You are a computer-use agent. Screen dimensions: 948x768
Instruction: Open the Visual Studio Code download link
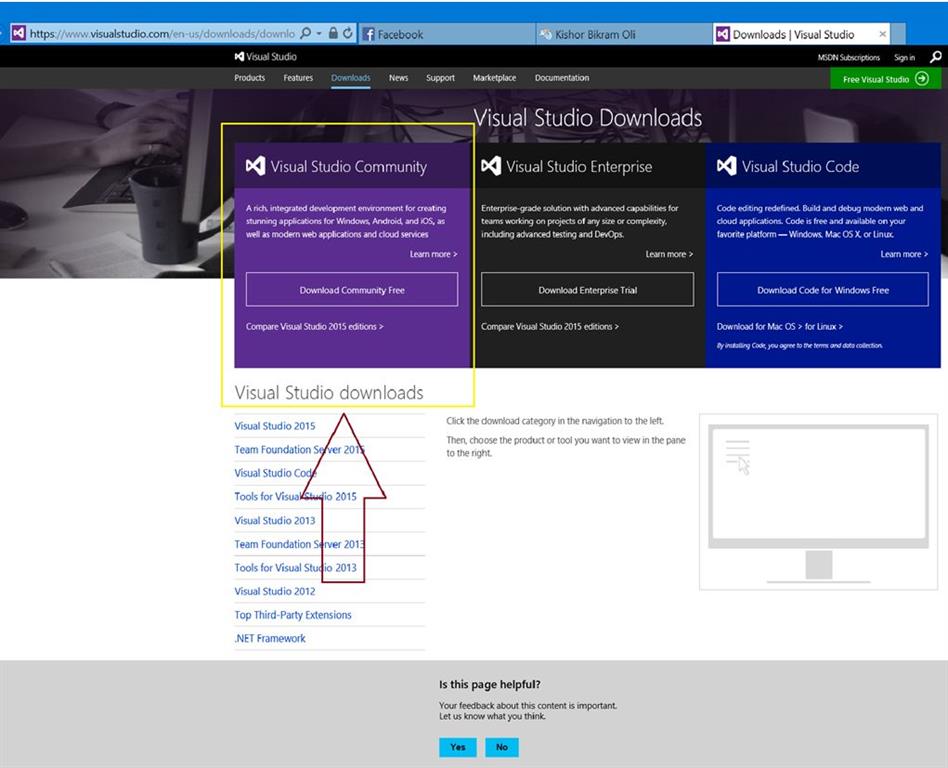275,473
